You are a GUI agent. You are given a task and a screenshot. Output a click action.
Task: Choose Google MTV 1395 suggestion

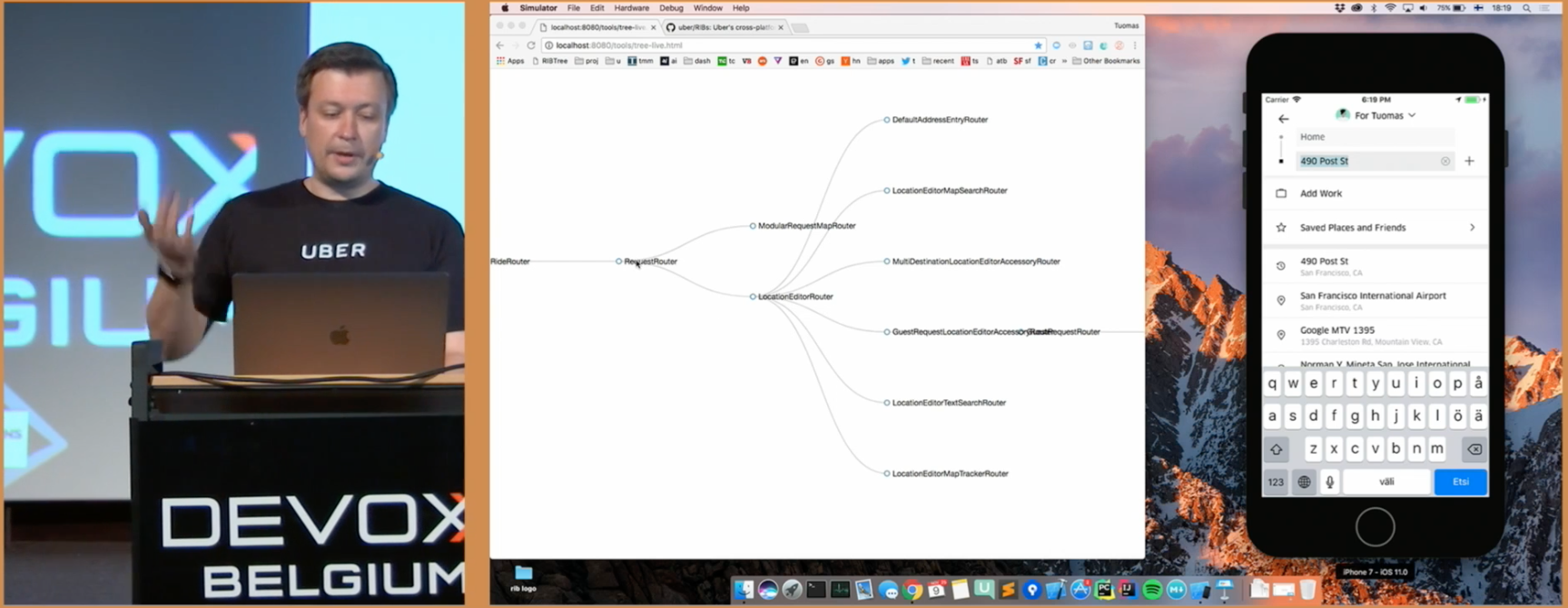click(x=1375, y=335)
